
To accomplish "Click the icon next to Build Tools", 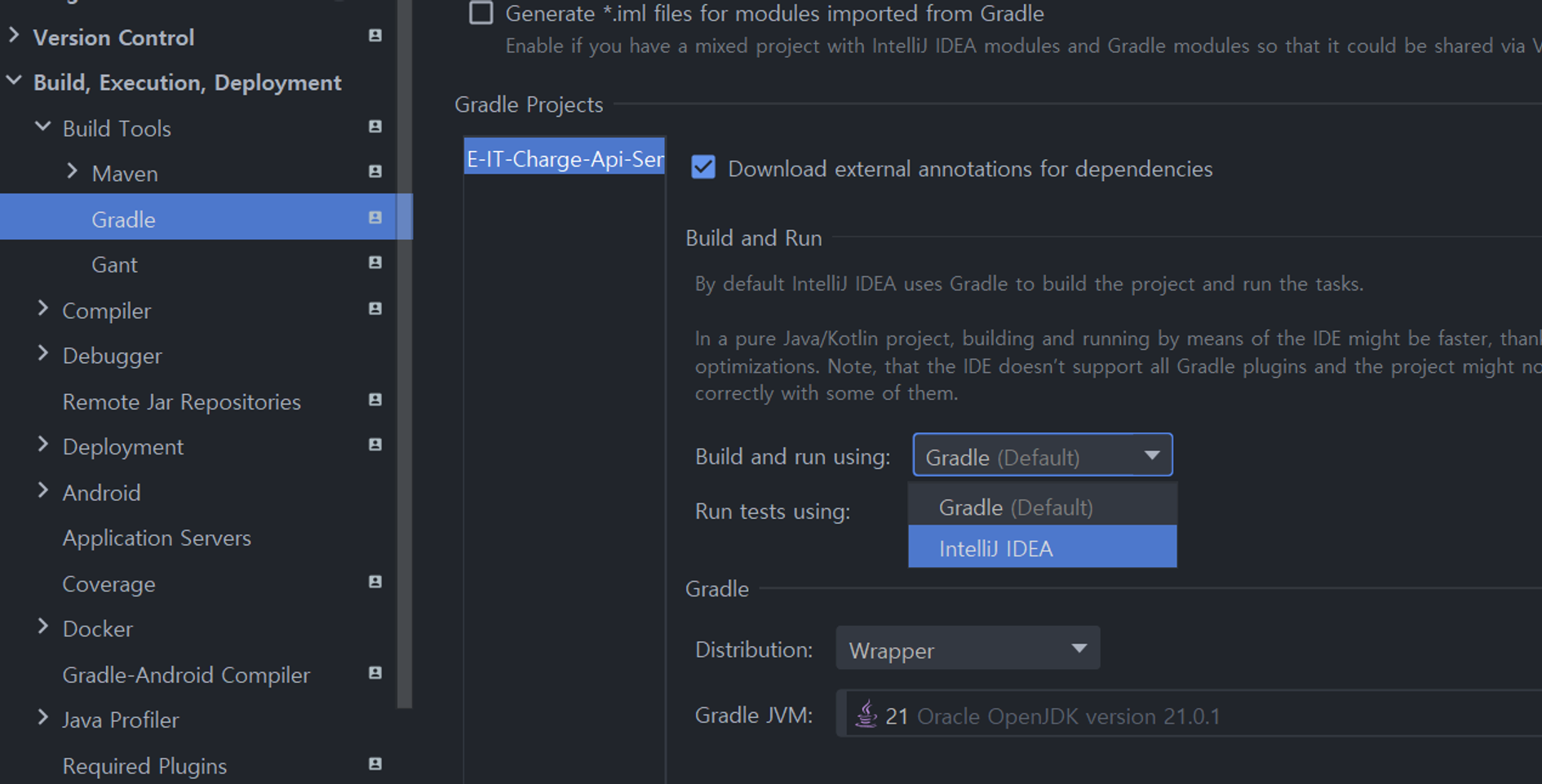I will (x=374, y=126).
